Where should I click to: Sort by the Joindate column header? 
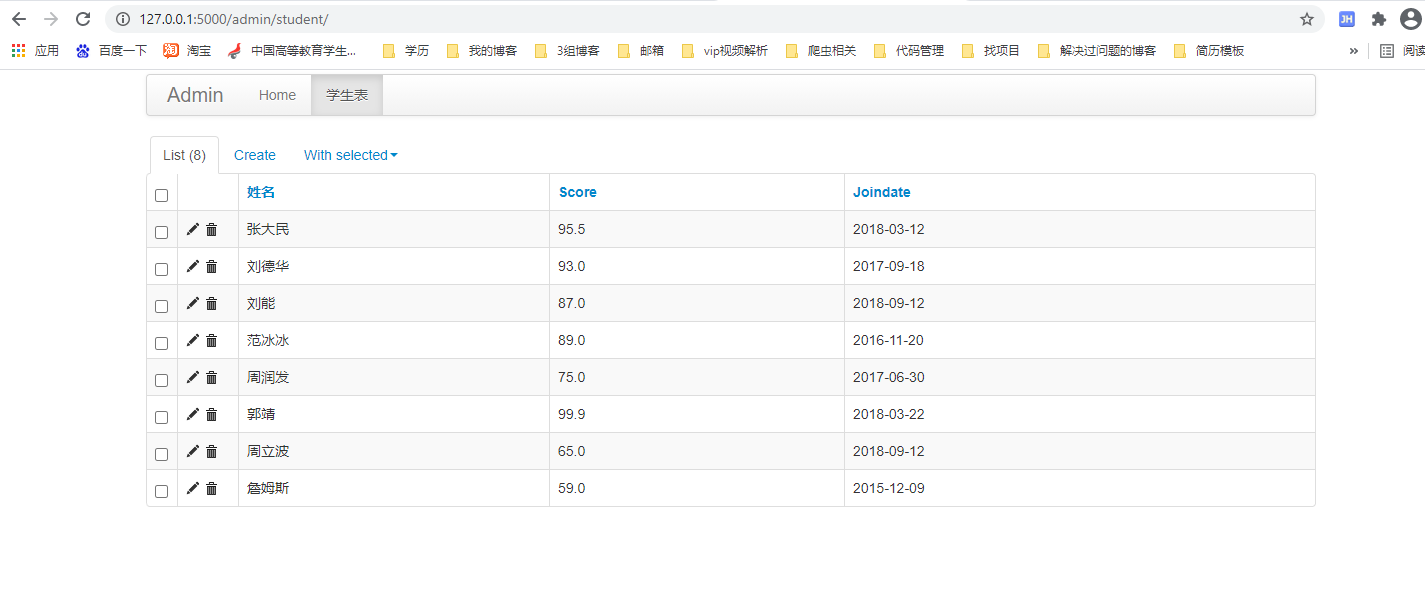click(x=882, y=192)
